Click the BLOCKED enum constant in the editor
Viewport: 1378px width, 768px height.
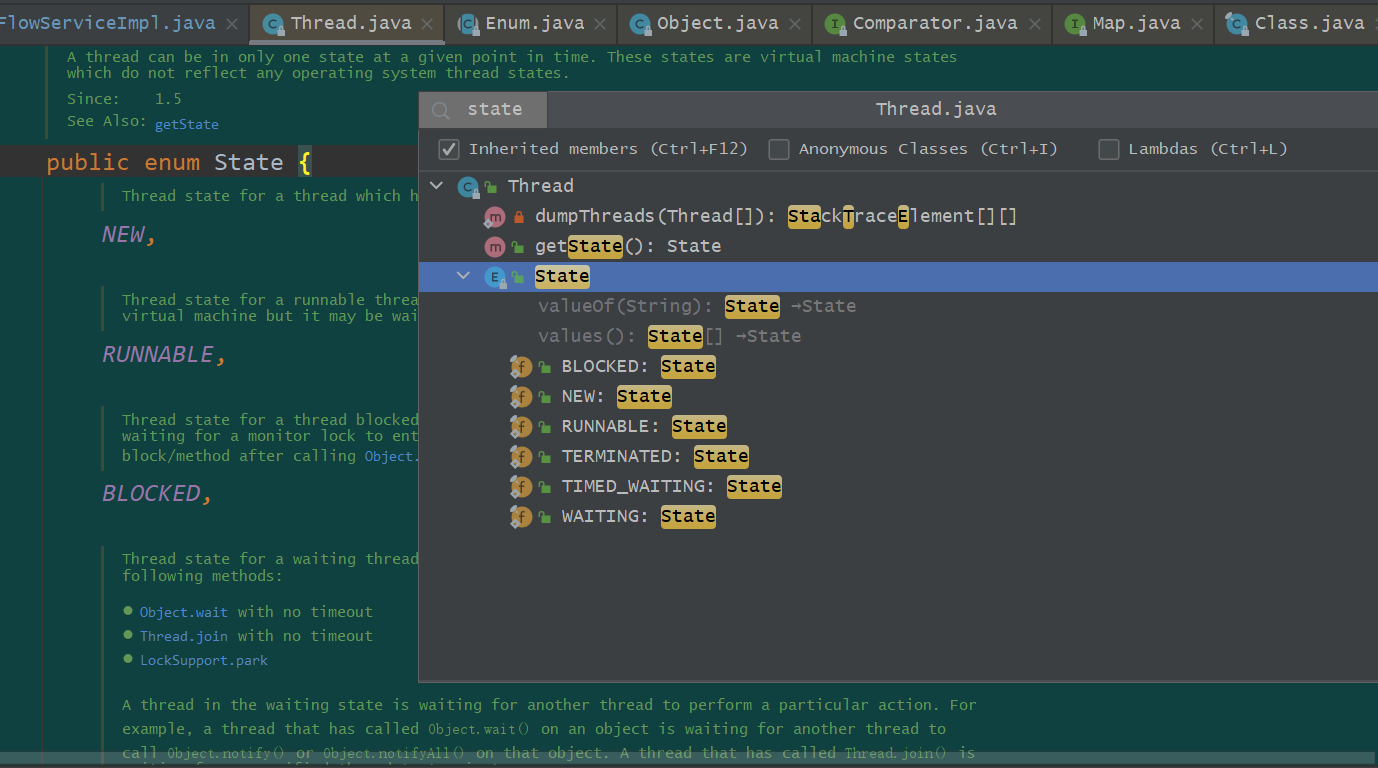tap(151, 494)
